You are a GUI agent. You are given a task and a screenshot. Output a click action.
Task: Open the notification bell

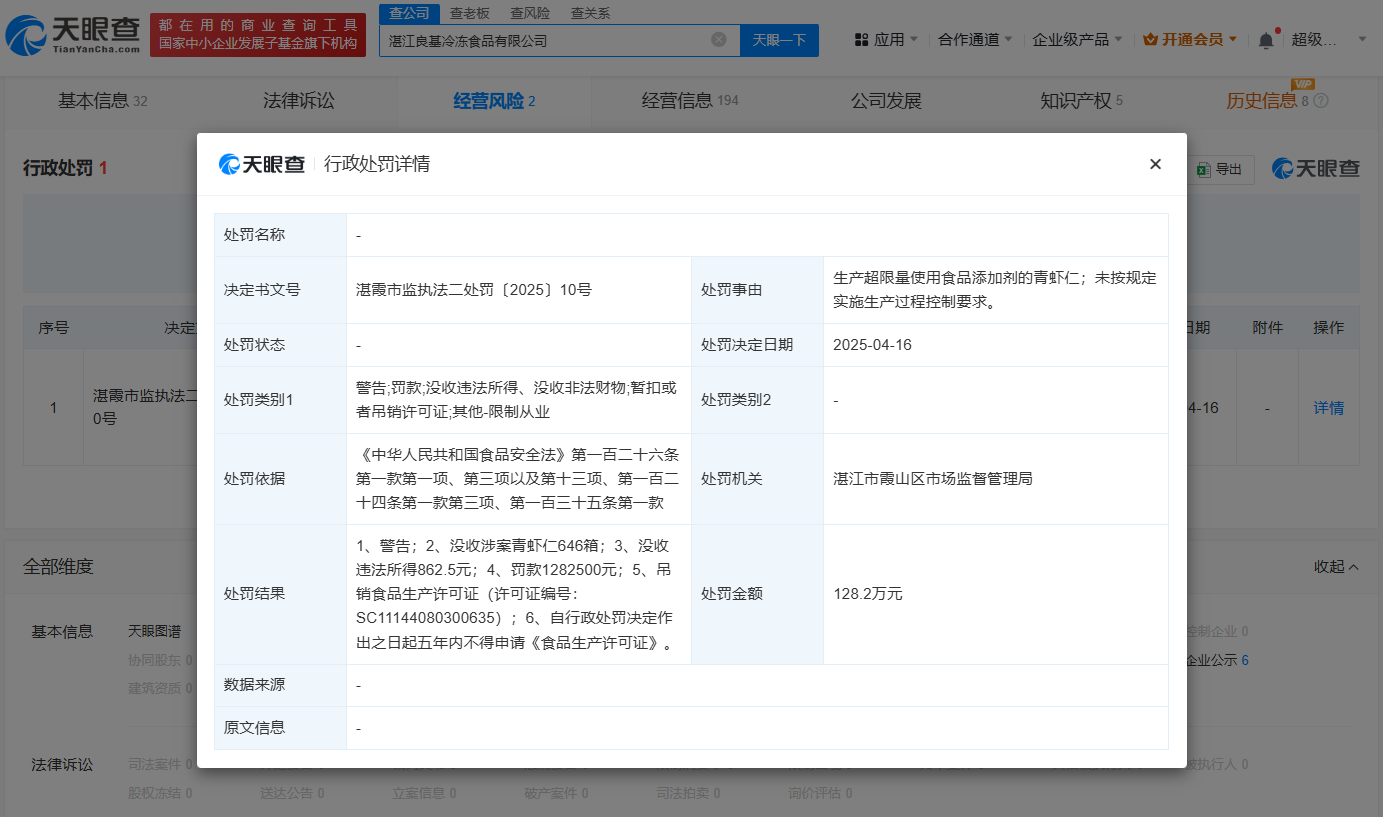pos(1266,40)
